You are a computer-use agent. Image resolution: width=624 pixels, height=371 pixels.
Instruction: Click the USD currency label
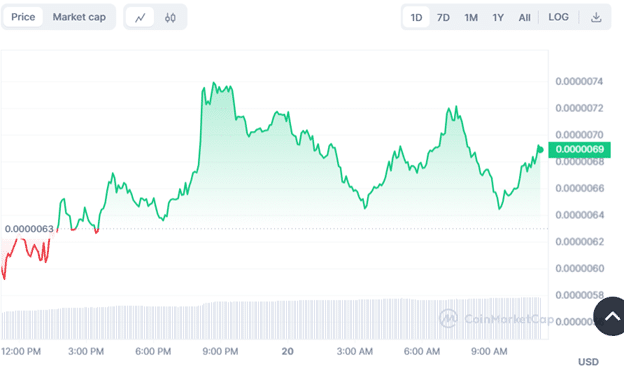click(588, 362)
